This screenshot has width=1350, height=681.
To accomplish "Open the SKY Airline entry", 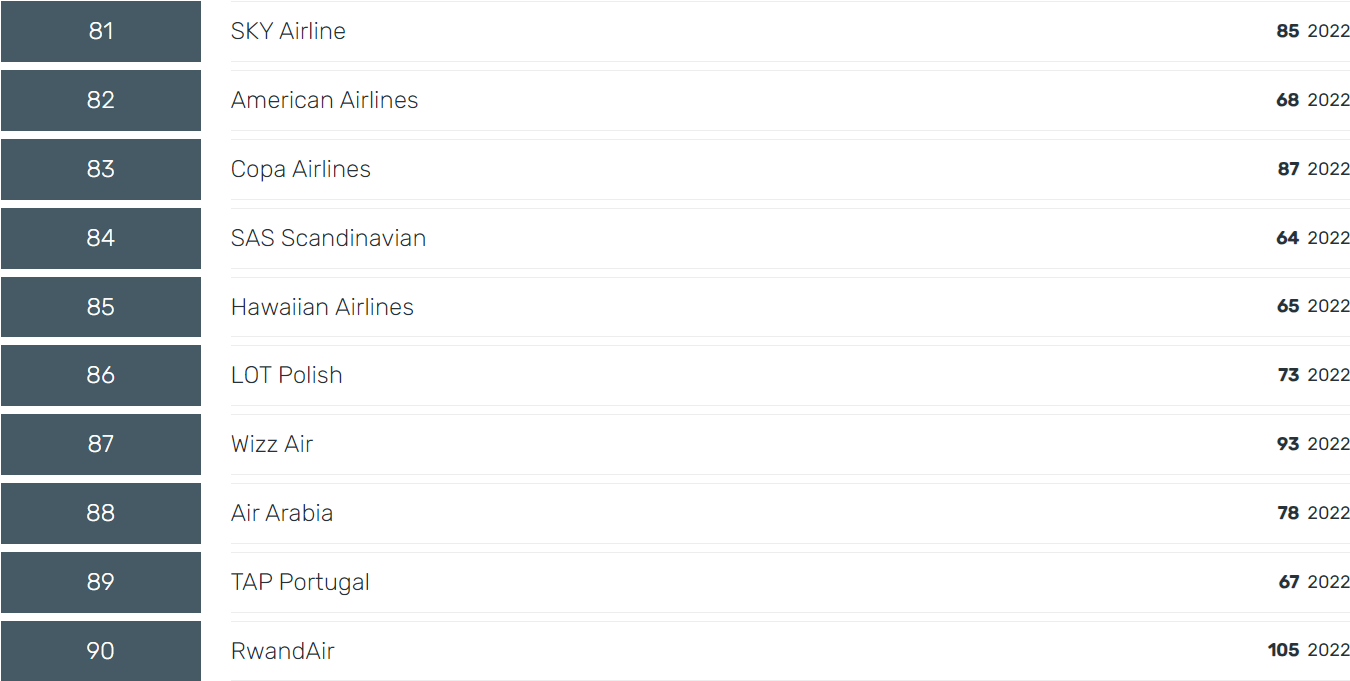I will (x=288, y=31).
